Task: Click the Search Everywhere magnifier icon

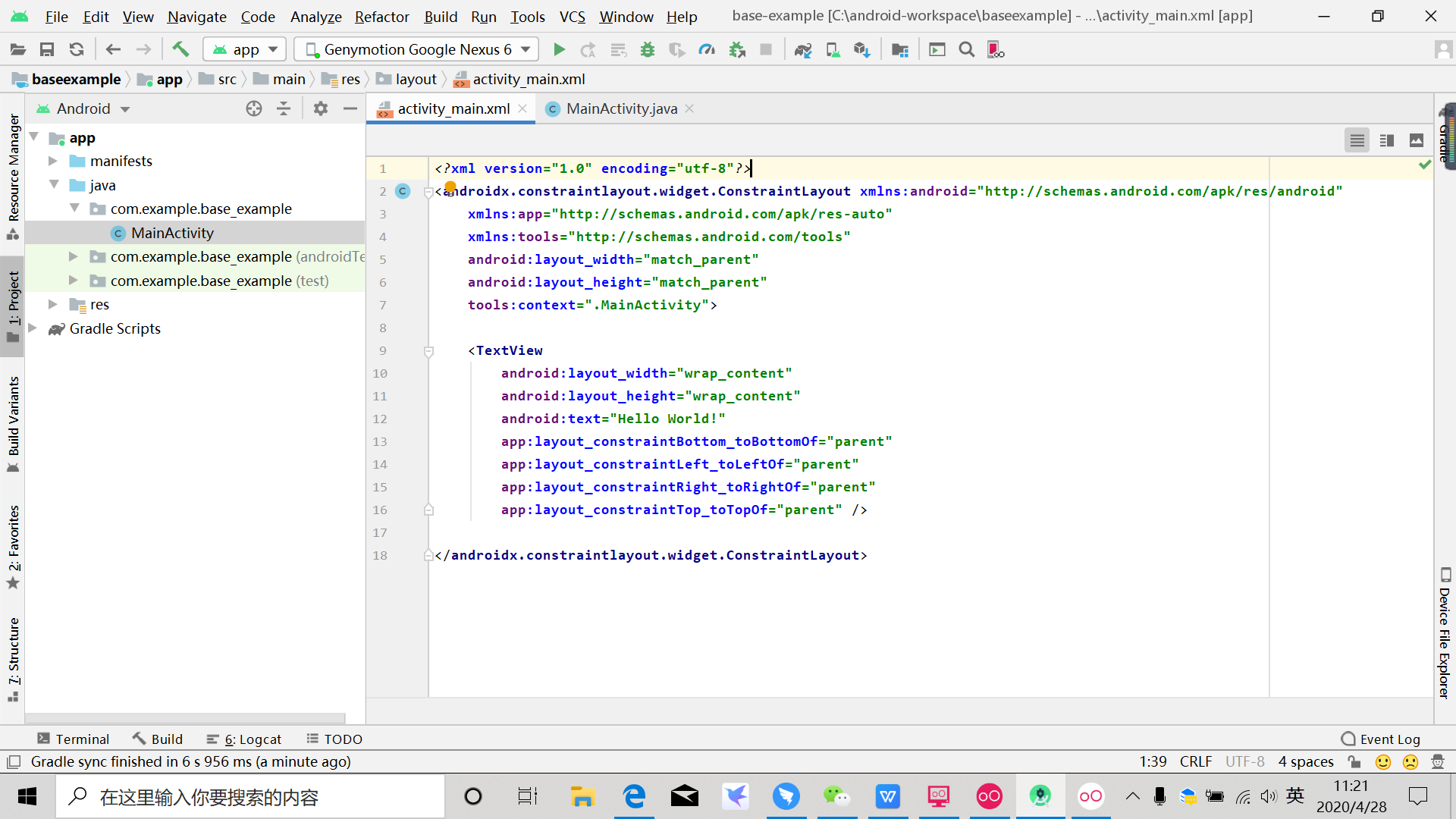Action: (967, 49)
